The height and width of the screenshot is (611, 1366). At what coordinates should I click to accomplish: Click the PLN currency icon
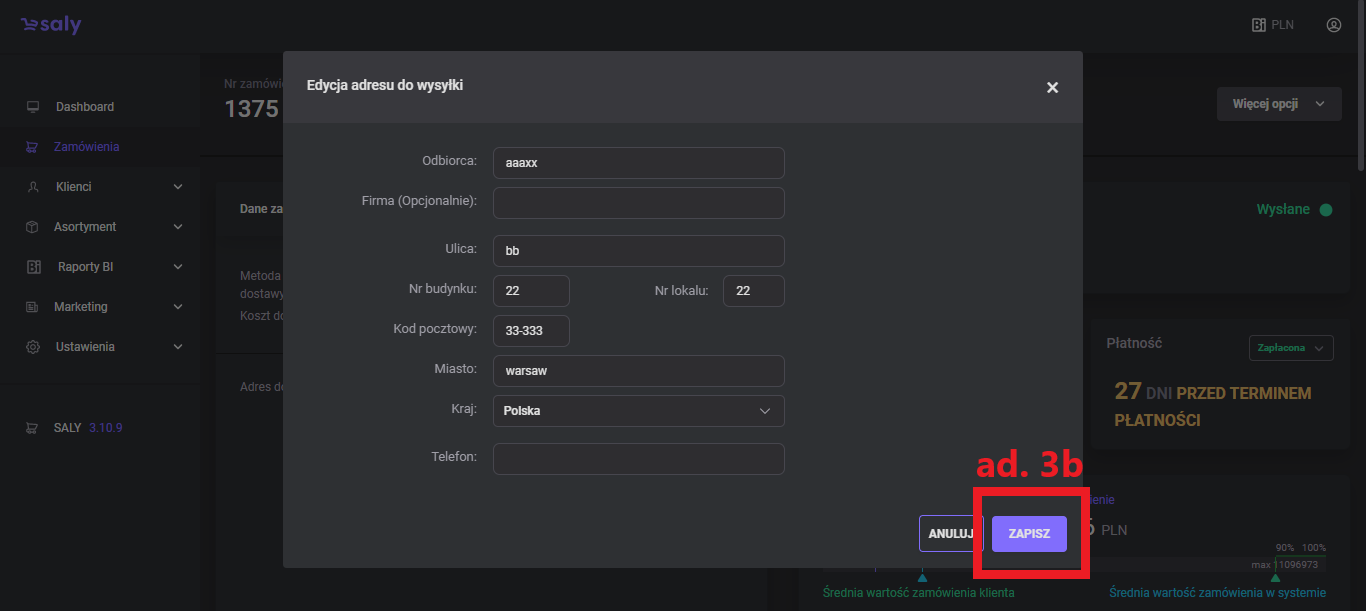1259,25
